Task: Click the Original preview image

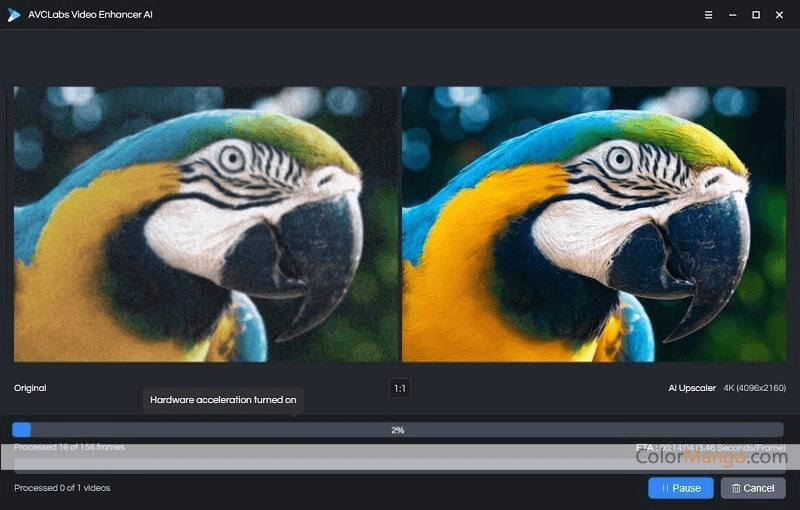Action: (x=205, y=223)
